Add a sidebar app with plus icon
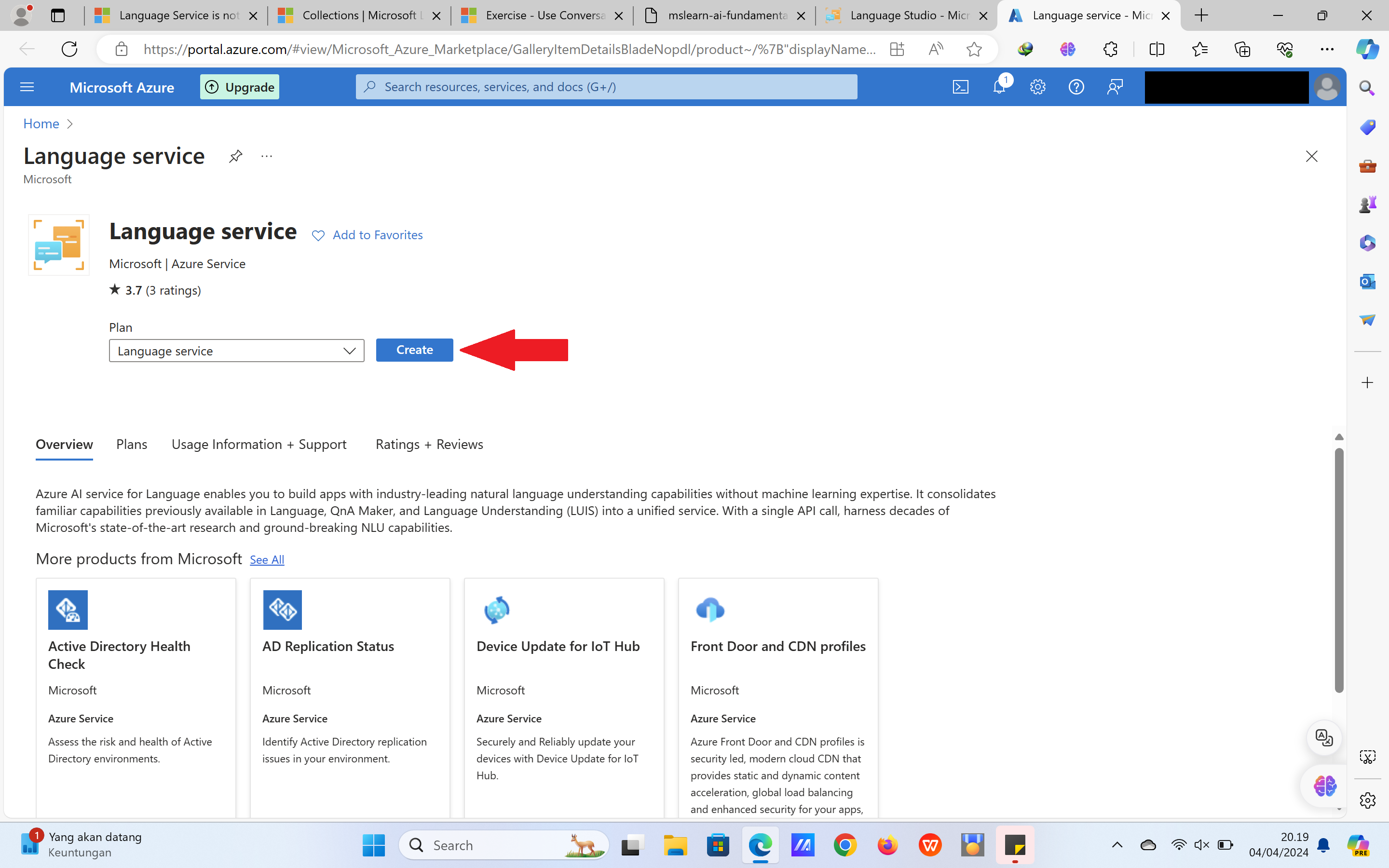The height and width of the screenshot is (868, 1389). pos(1367,382)
